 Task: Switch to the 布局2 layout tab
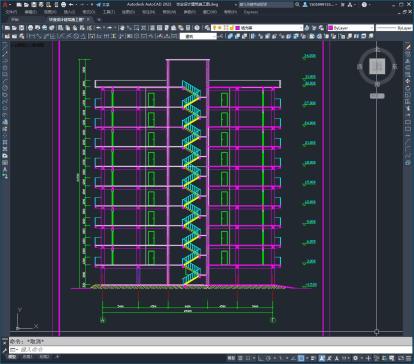tap(44, 357)
